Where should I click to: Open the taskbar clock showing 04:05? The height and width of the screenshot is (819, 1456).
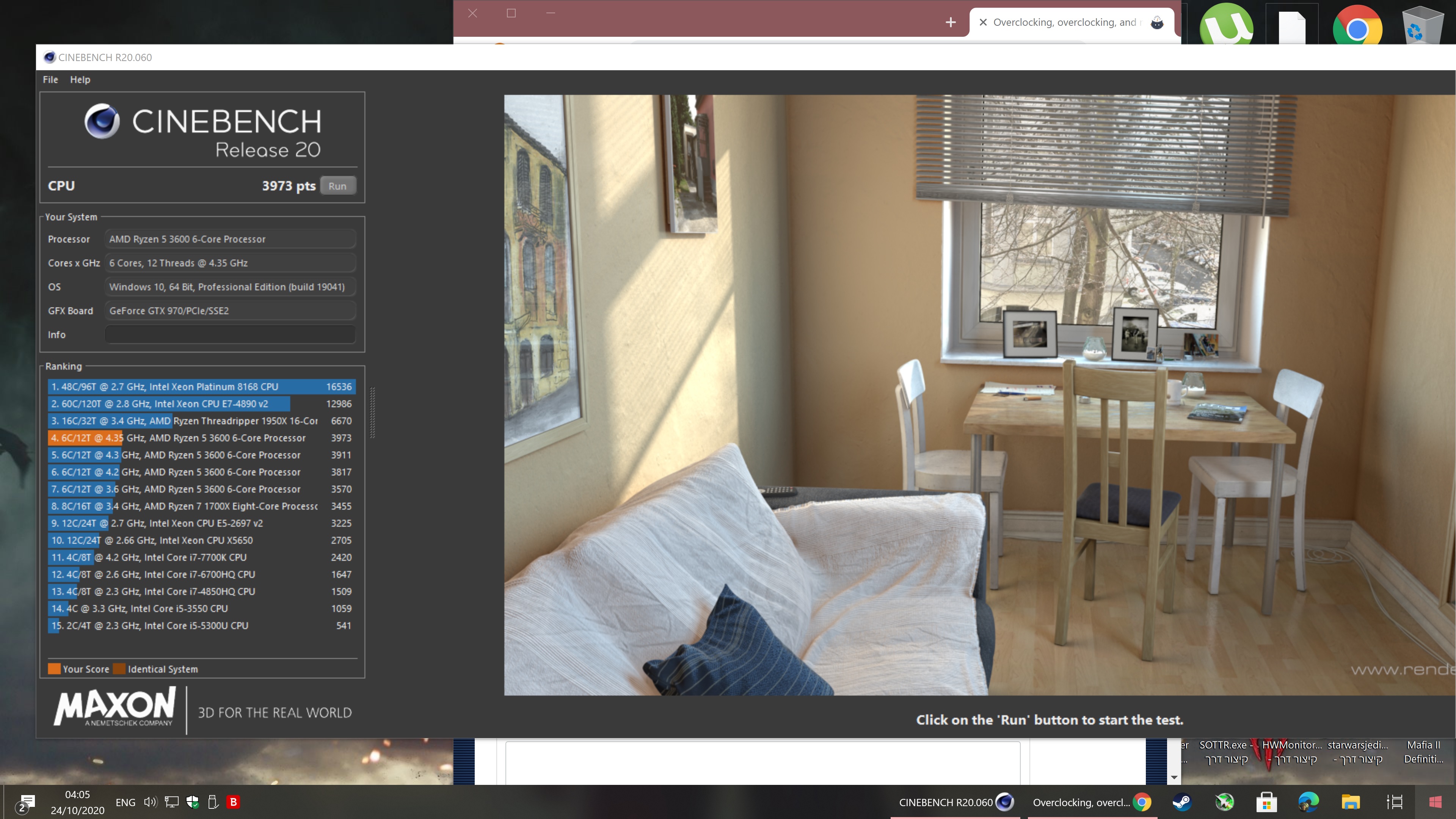[x=77, y=802]
